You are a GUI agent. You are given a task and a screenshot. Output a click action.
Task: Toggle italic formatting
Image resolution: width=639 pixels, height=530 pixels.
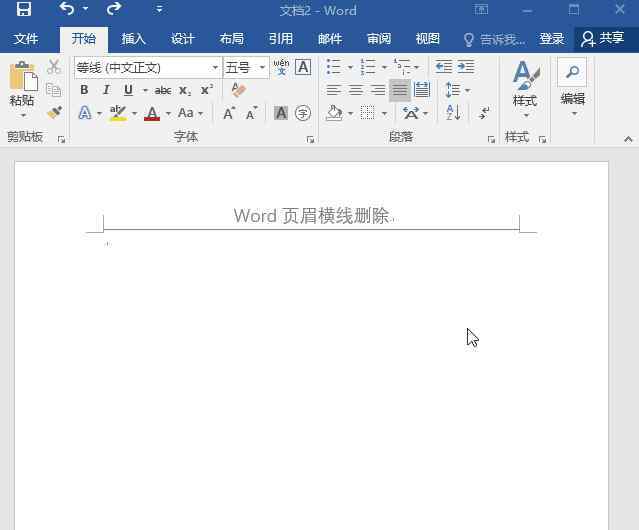pyautogui.click(x=106, y=90)
